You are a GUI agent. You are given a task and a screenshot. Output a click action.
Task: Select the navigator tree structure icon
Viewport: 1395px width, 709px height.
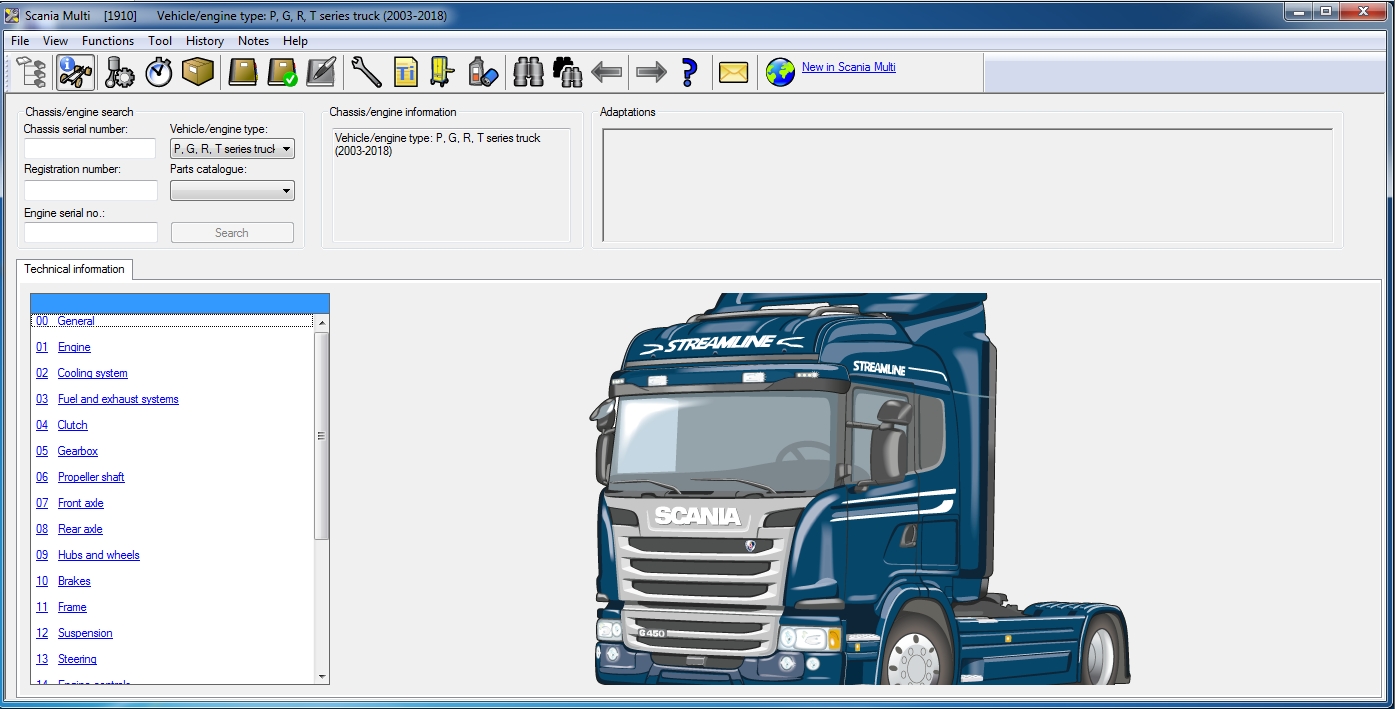29,72
